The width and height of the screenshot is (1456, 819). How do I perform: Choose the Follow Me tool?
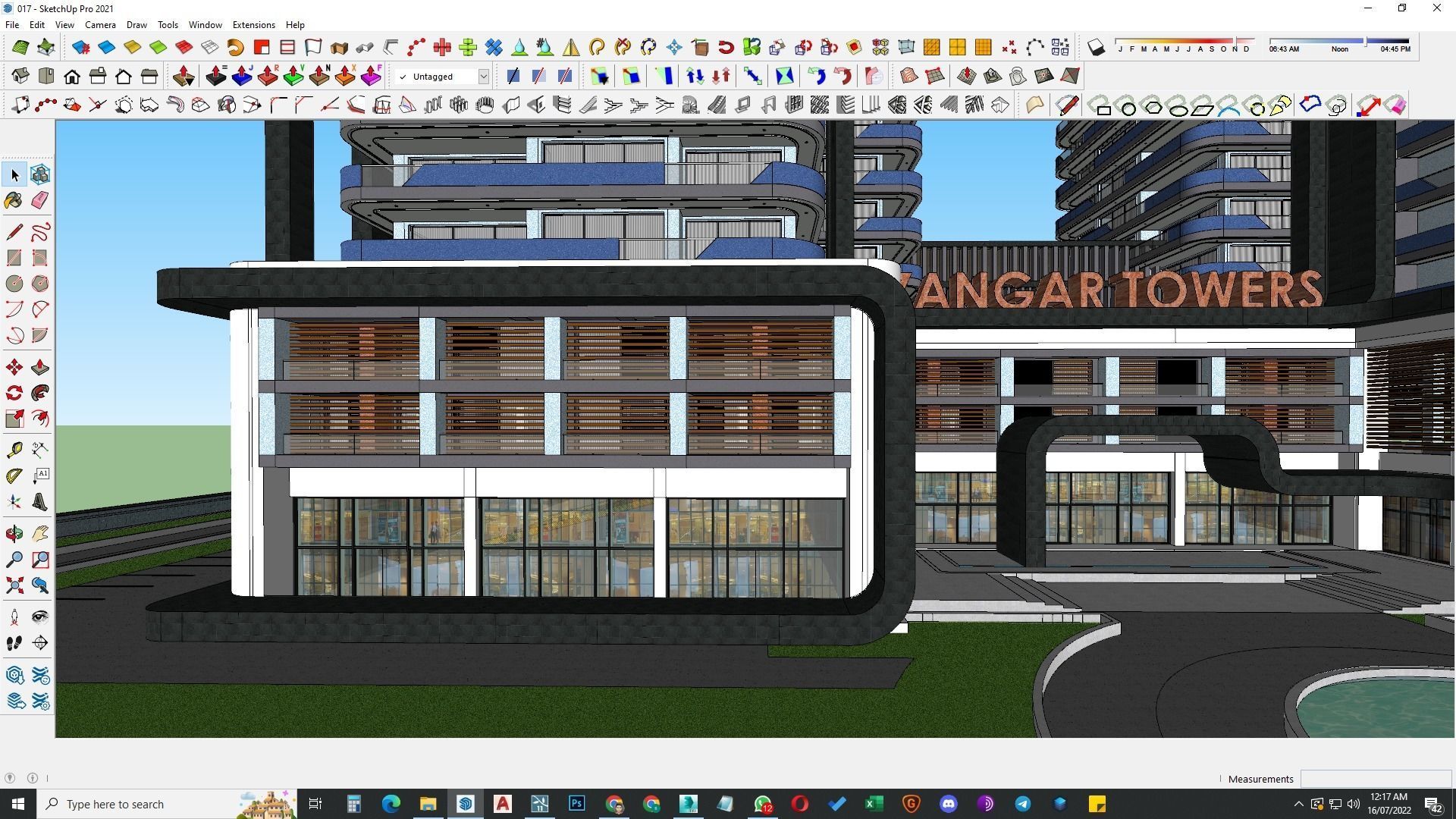click(x=40, y=393)
